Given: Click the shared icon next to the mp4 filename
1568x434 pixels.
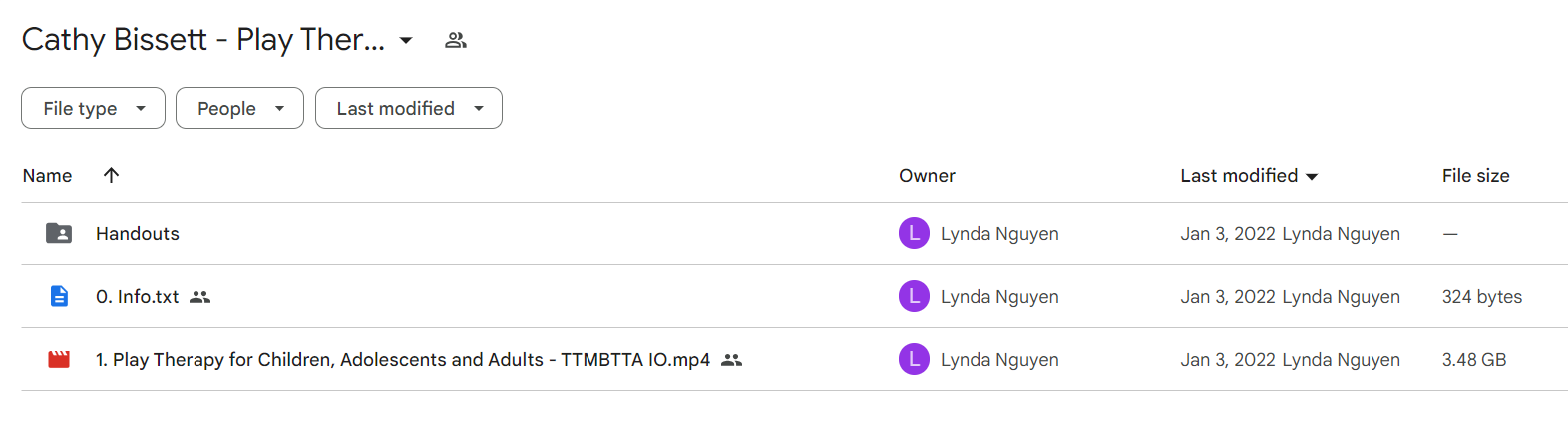Looking at the screenshot, I should click(732, 360).
